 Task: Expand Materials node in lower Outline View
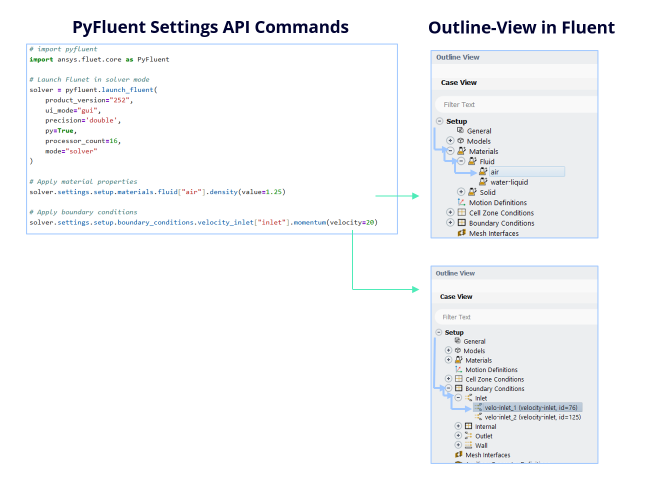[449, 360]
